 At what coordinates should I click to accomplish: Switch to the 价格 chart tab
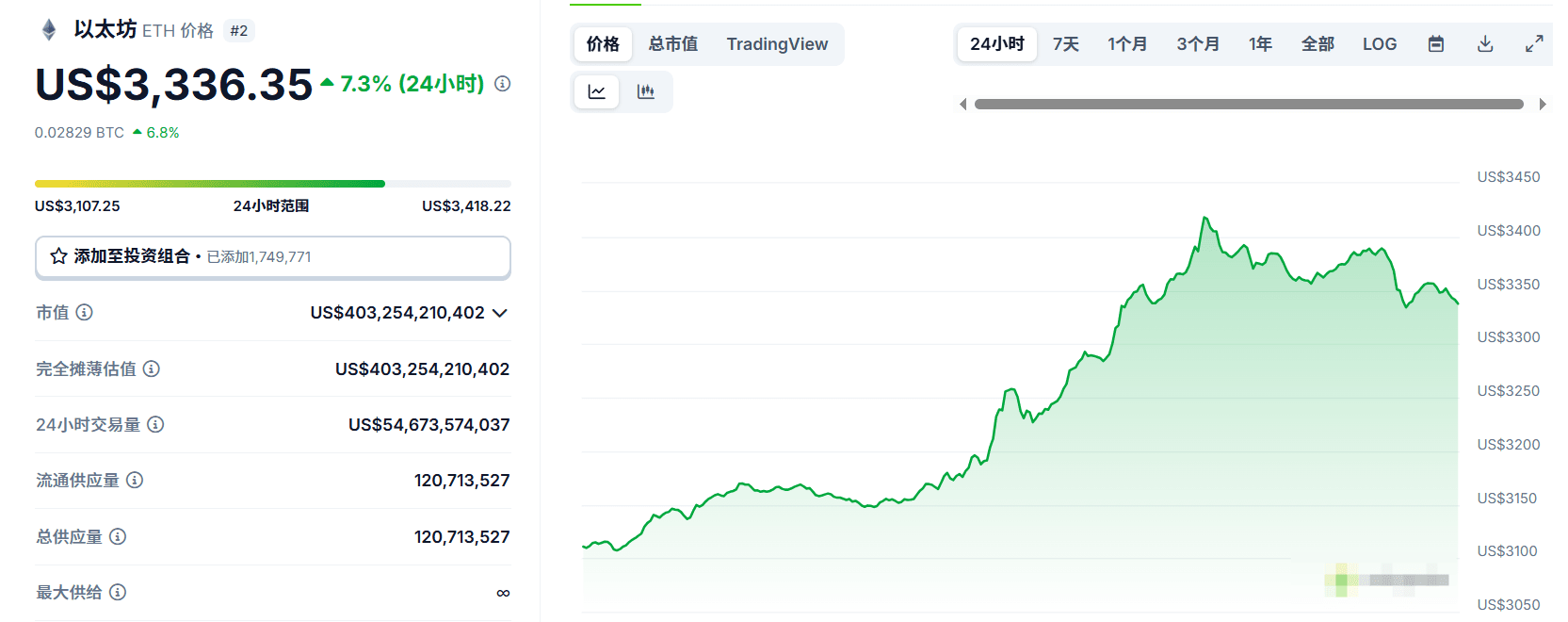click(603, 44)
